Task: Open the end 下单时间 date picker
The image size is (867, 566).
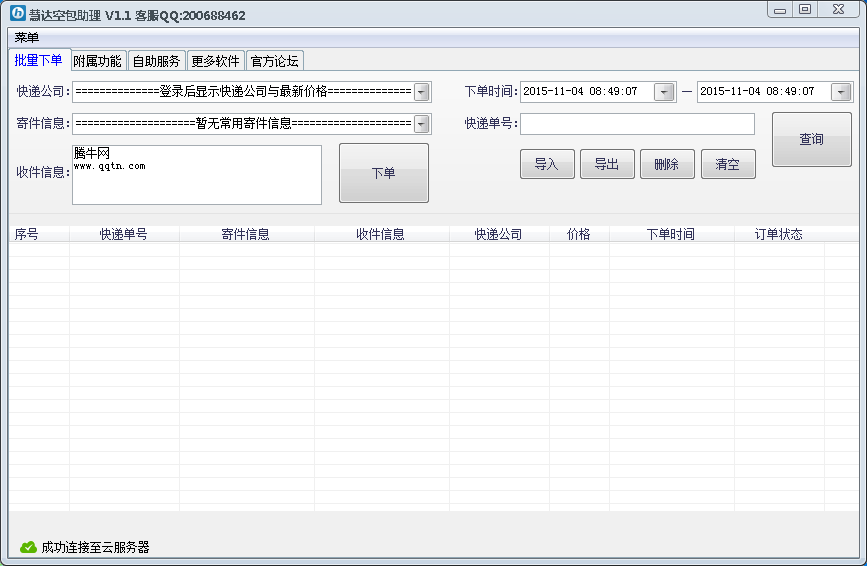Action: (841, 92)
